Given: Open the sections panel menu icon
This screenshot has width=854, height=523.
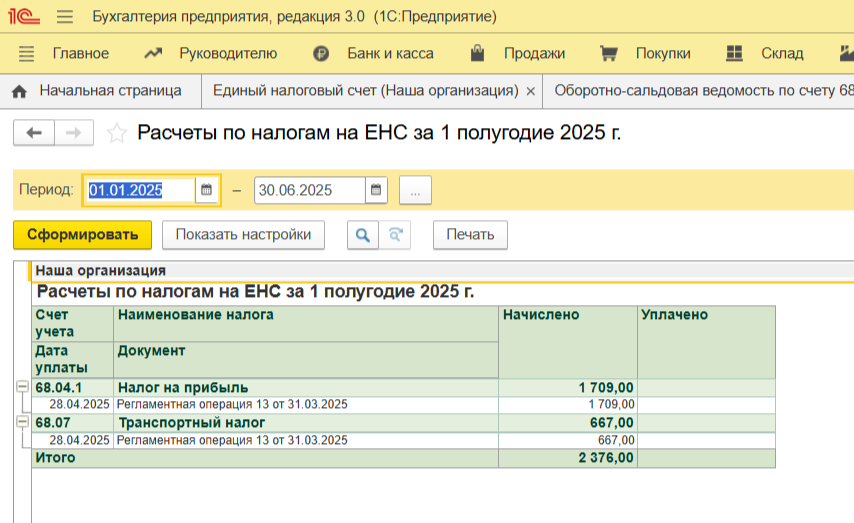Looking at the screenshot, I should coord(27,53).
